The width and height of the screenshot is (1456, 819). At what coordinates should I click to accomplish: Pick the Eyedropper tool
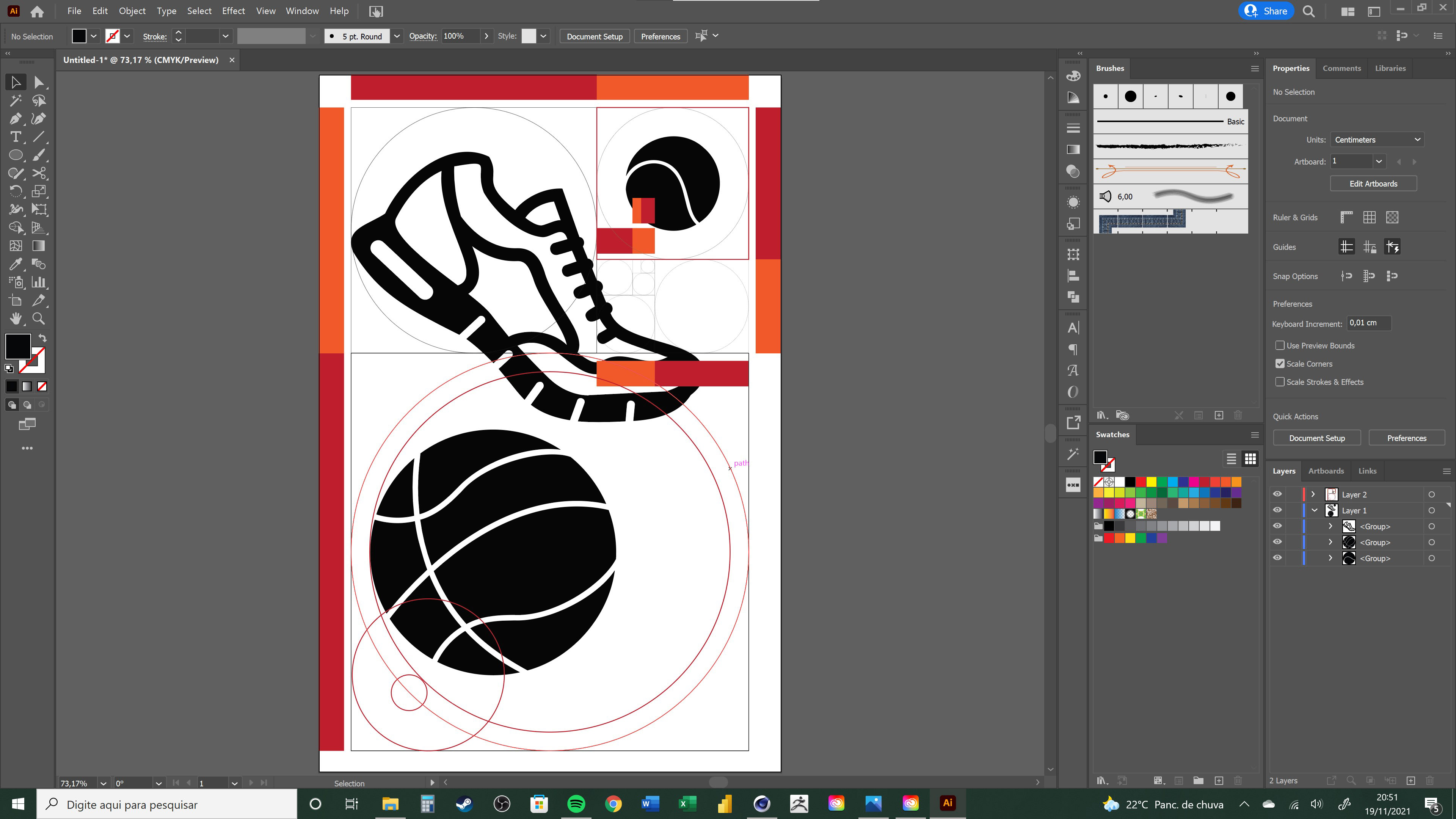pyautogui.click(x=15, y=264)
